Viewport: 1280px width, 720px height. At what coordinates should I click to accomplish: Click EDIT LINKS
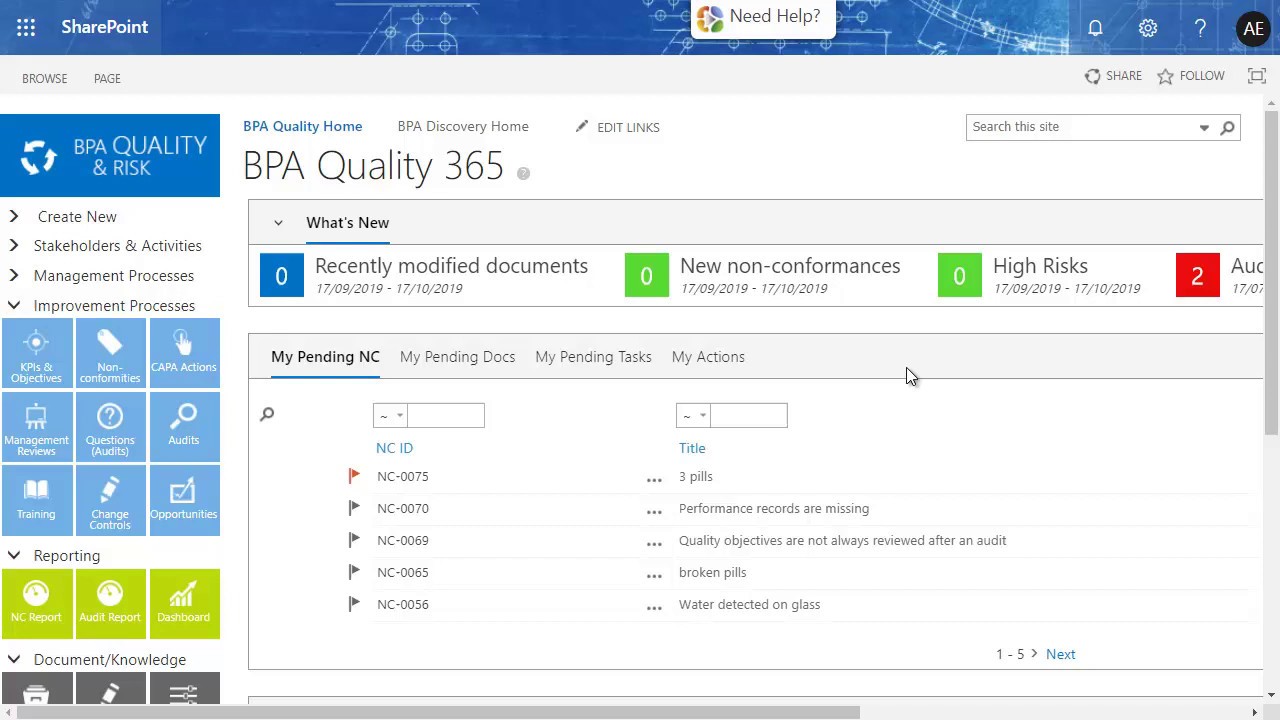(x=617, y=127)
